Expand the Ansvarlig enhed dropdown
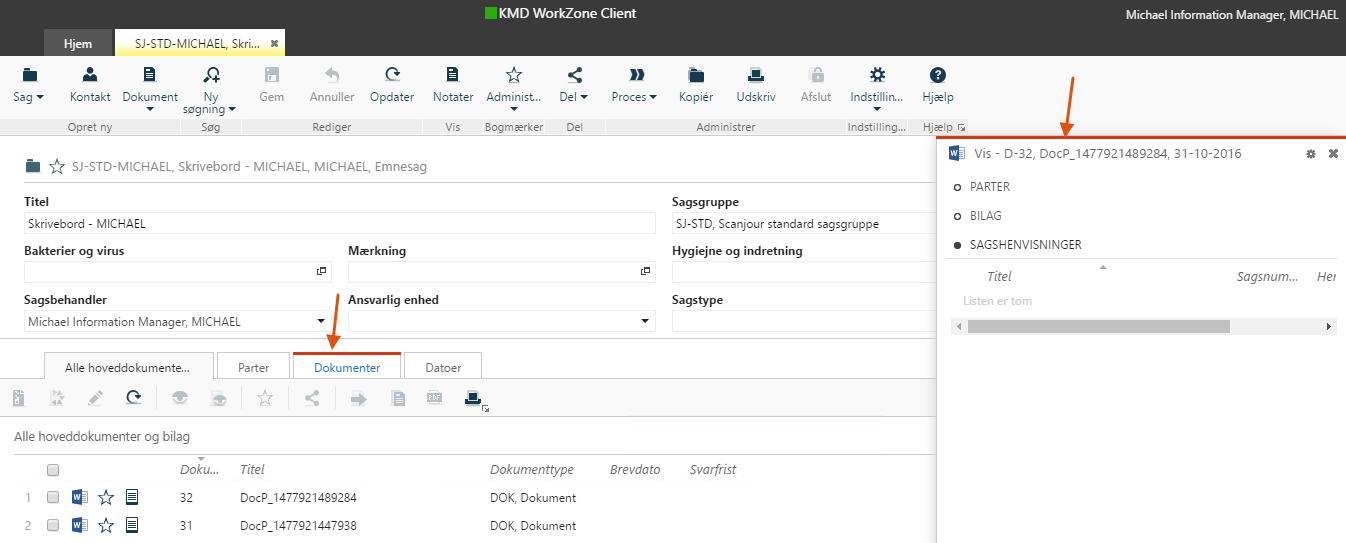Viewport: 1346px width, 543px height. [x=645, y=322]
